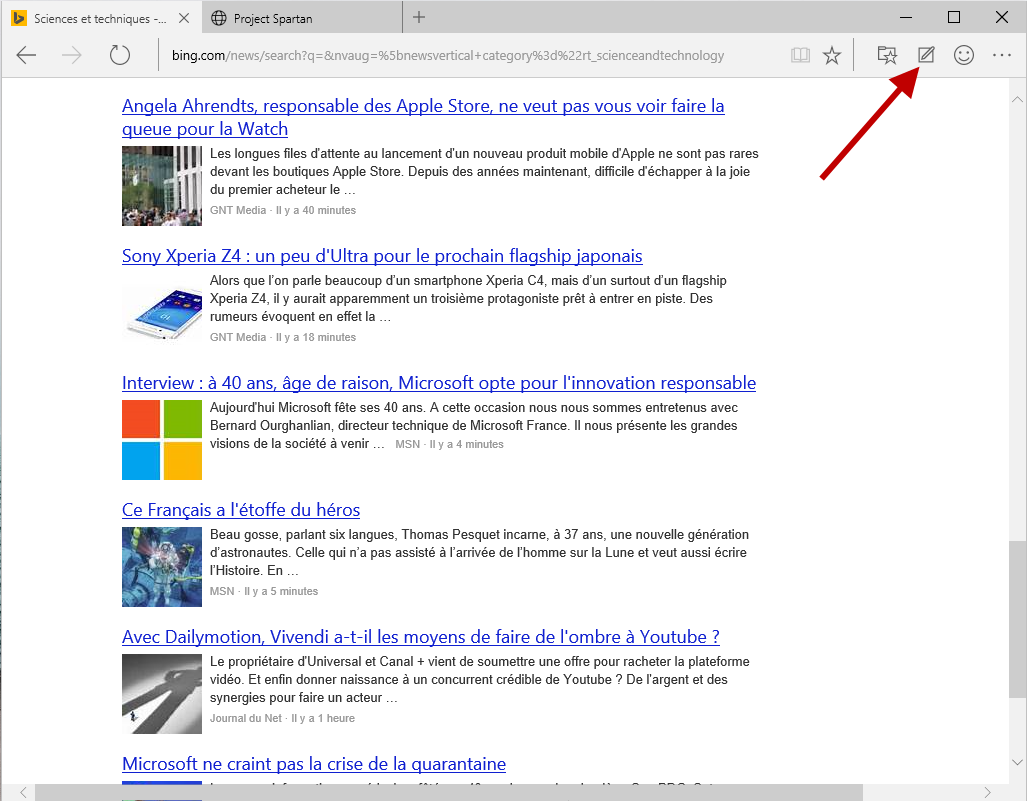This screenshot has width=1027, height=801.
Task: Add page to favorites star
Action: (832, 55)
